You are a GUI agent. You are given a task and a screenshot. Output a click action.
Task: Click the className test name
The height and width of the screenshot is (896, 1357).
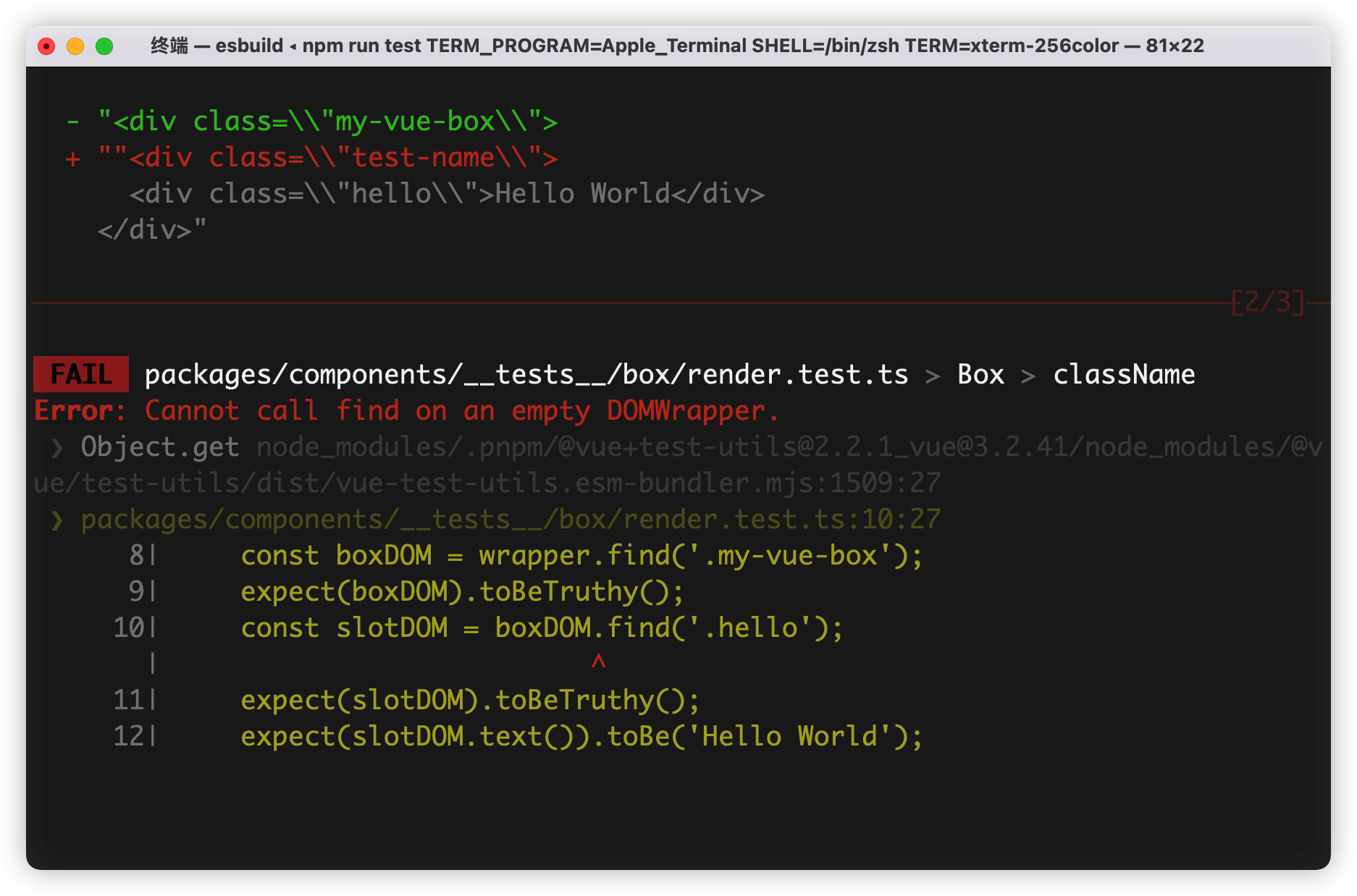(1123, 375)
